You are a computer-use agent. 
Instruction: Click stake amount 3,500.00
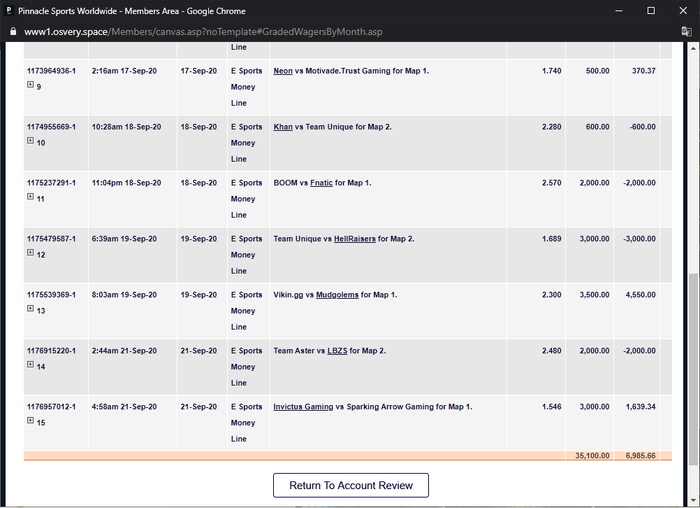(594, 295)
